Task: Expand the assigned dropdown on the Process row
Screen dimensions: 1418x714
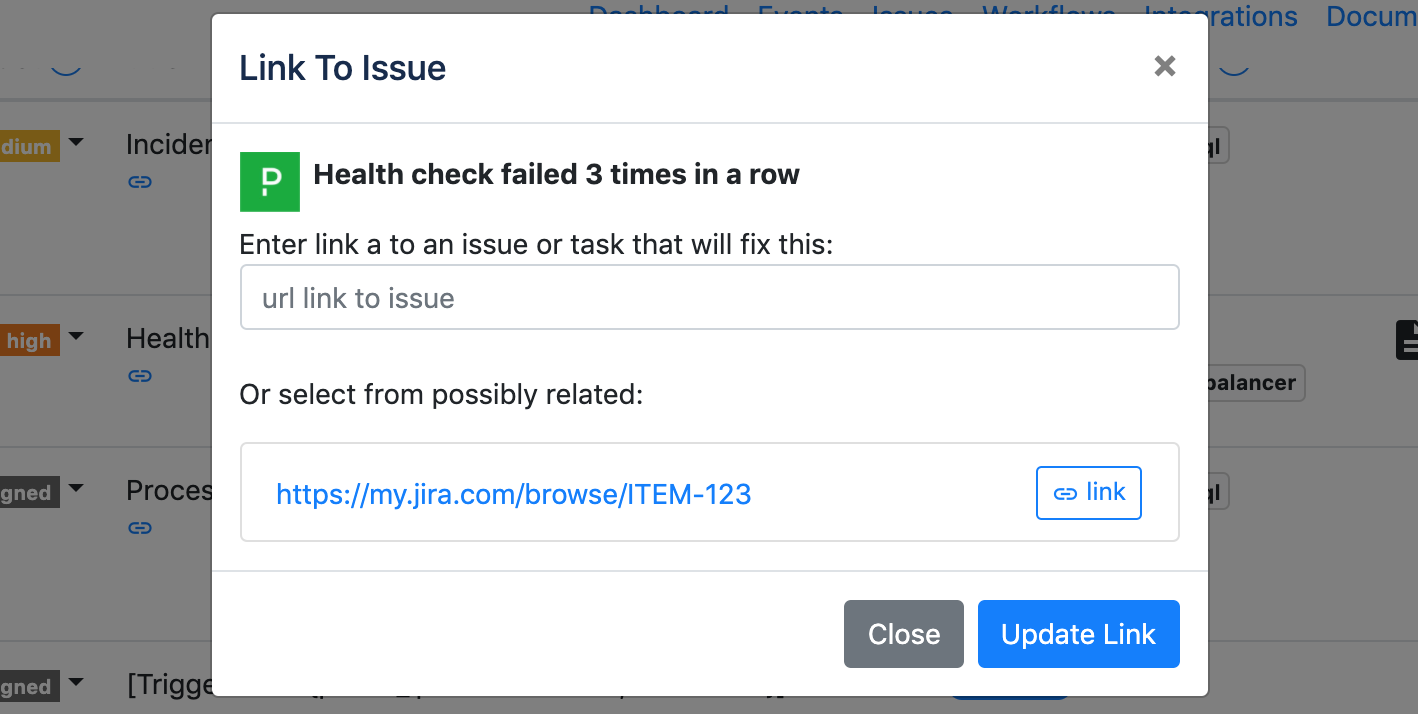Action: [76, 490]
